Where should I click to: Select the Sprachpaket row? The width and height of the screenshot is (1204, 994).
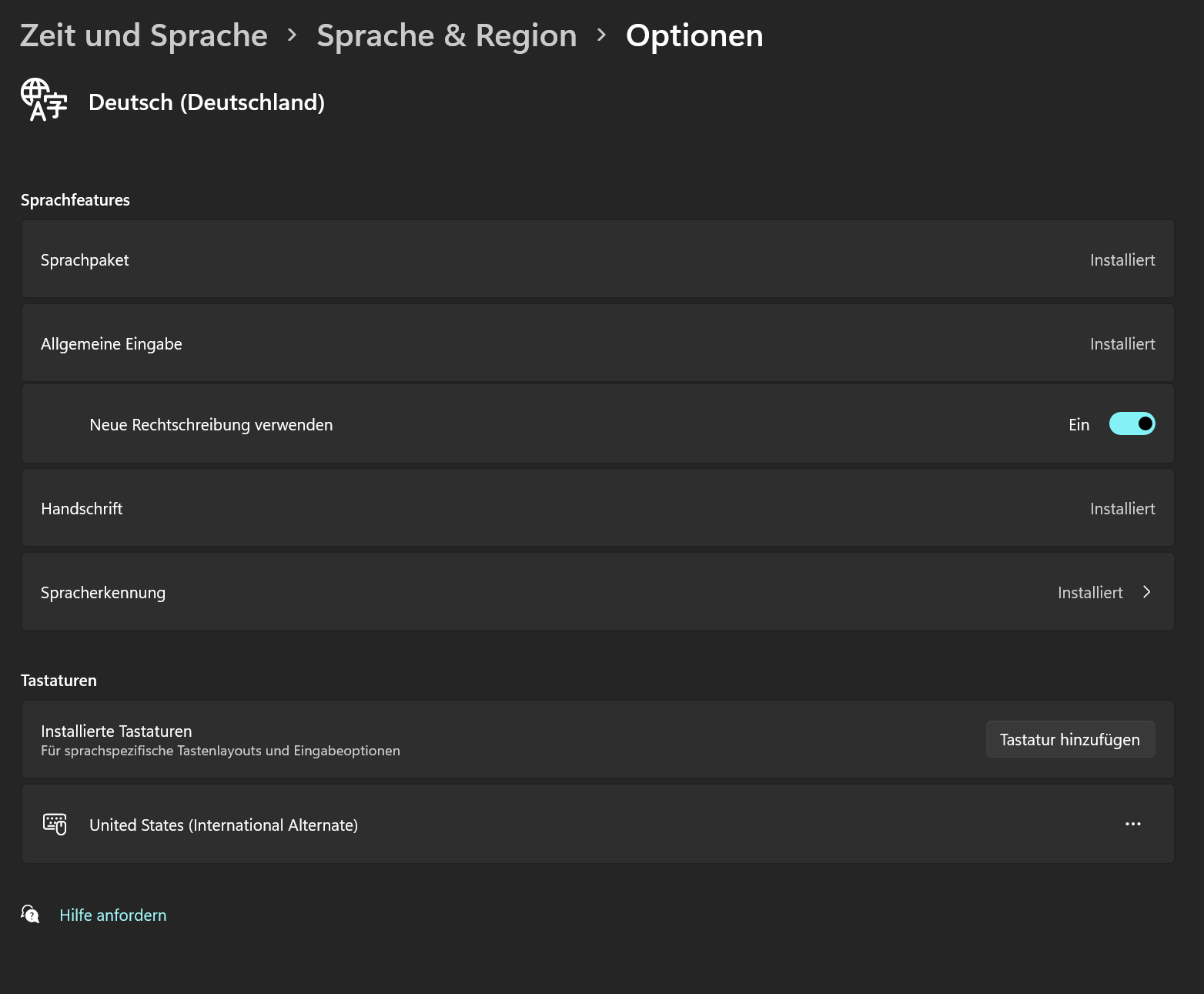pyautogui.click(x=597, y=260)
